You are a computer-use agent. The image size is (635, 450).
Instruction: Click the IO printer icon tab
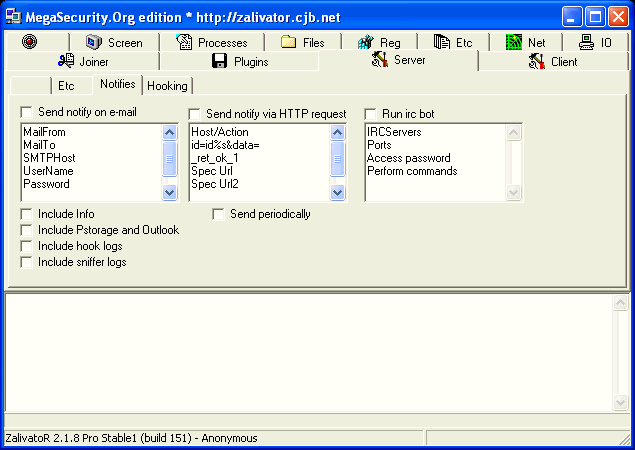coord(594,43)
